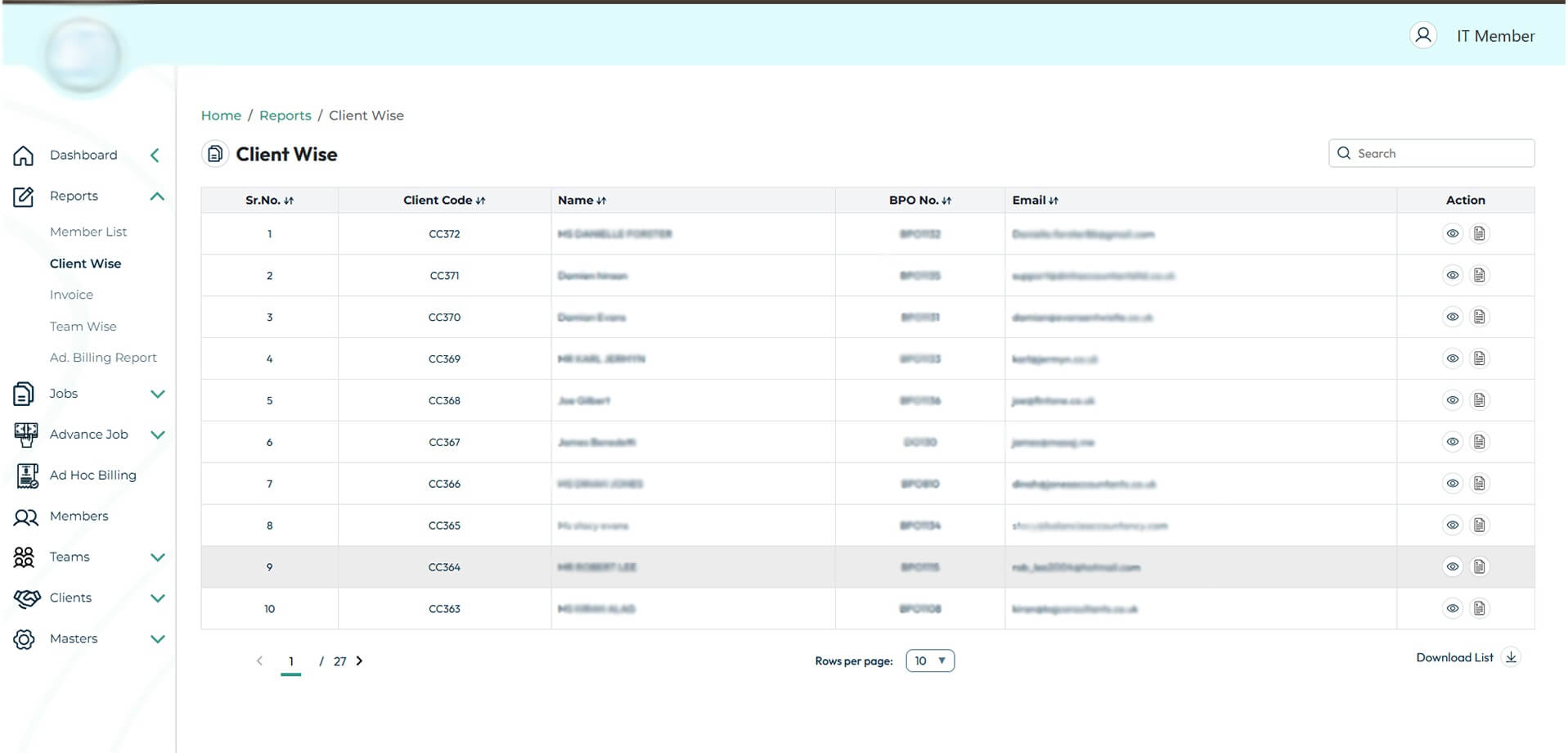Viewport: 1568px width, 753px height.
Task: Click the Masters gear icon
Action: 24,639
